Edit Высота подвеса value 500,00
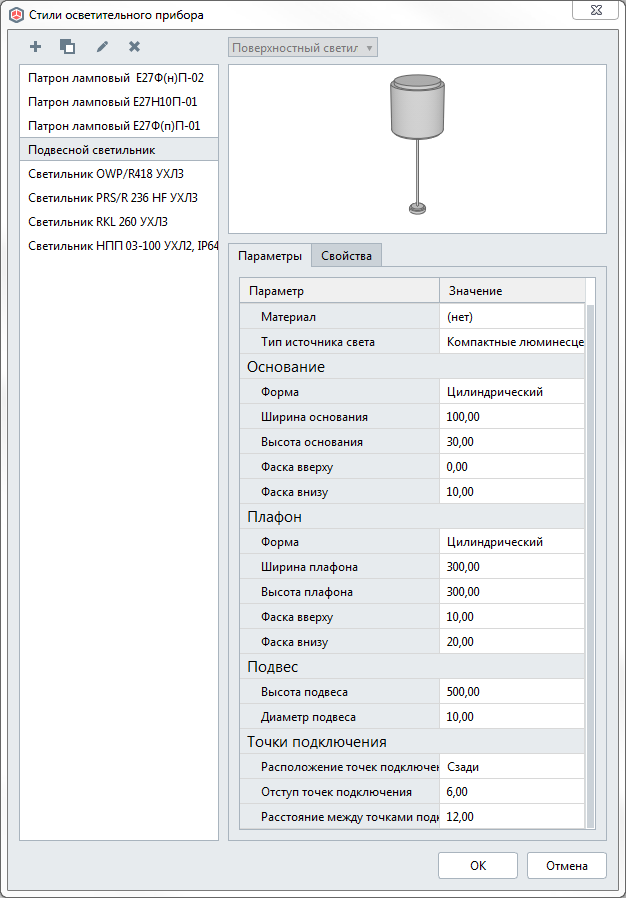Viewport: 626px width, 898px height. point(512,692)
